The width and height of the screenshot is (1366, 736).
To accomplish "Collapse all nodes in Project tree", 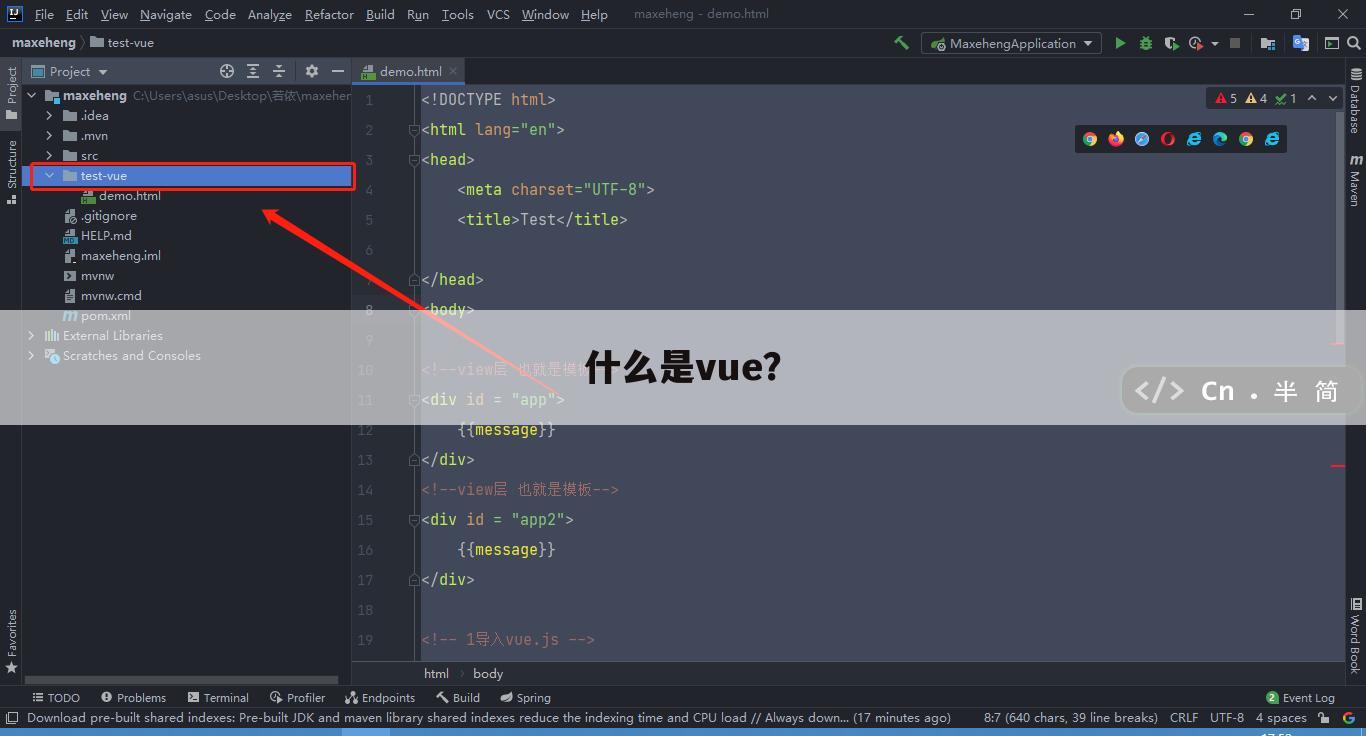I will click(279, 71).
